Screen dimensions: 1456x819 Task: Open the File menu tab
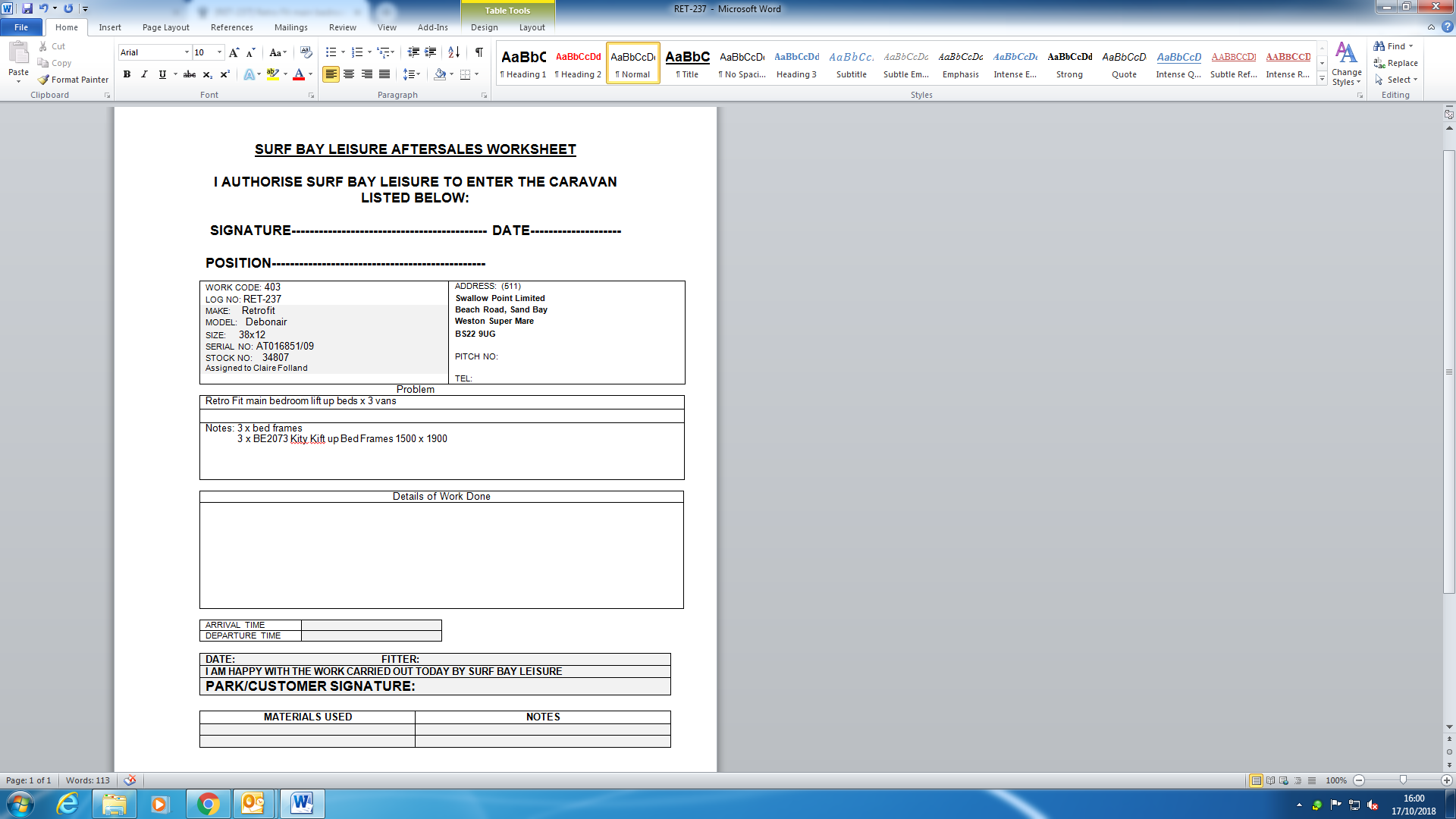[21, 27]
